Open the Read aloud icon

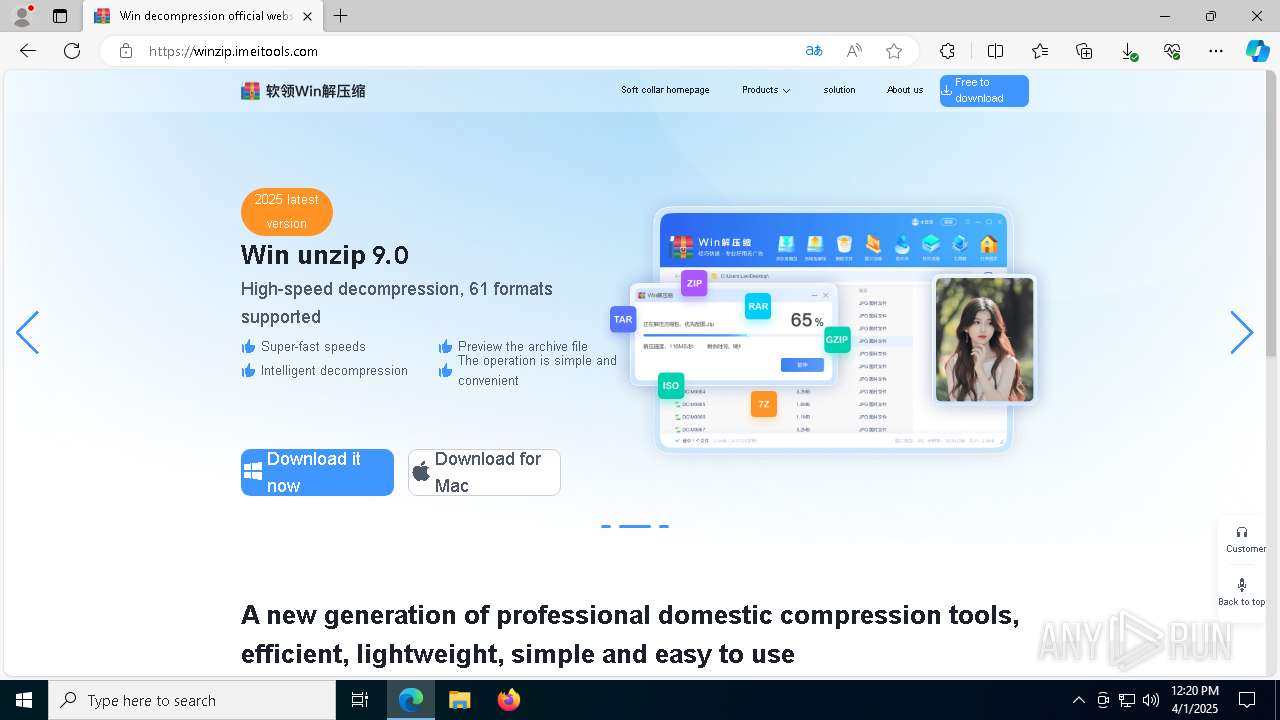pos(854,51)
